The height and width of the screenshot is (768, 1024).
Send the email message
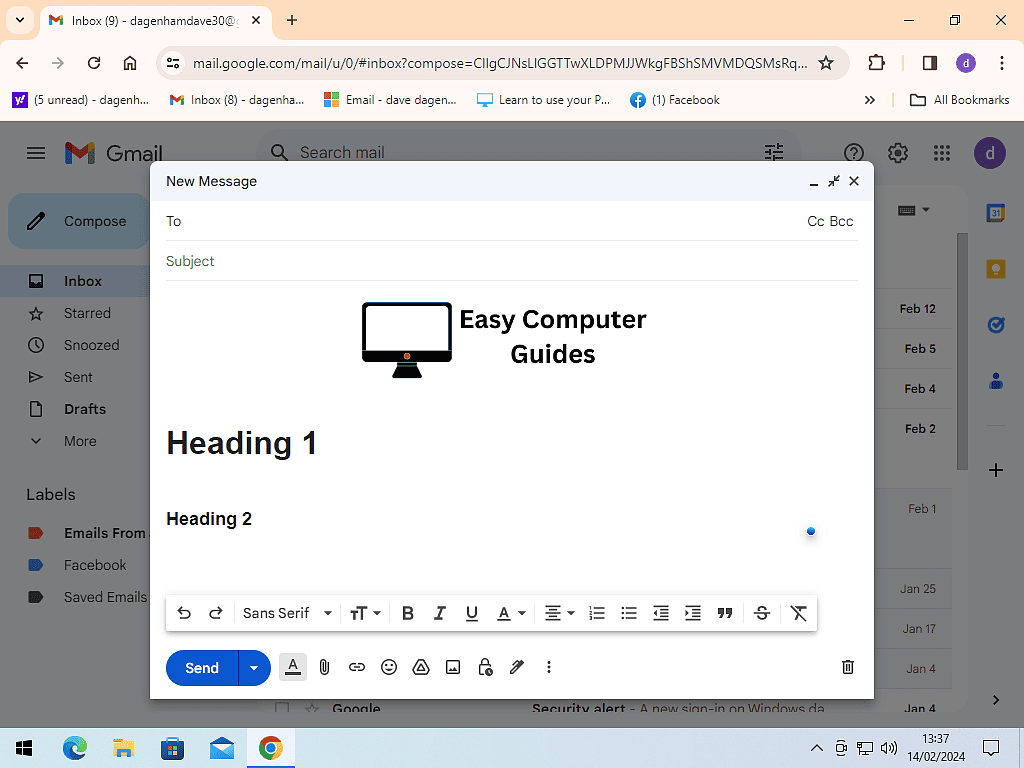[202, 668]
